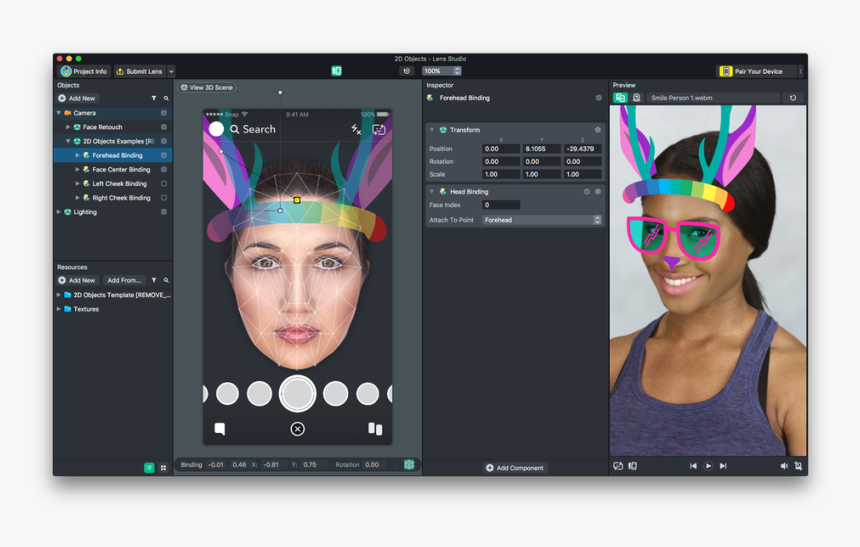Click the crop icon under the preview
Viewport: 860px width, 547px height.
point(798,466)
